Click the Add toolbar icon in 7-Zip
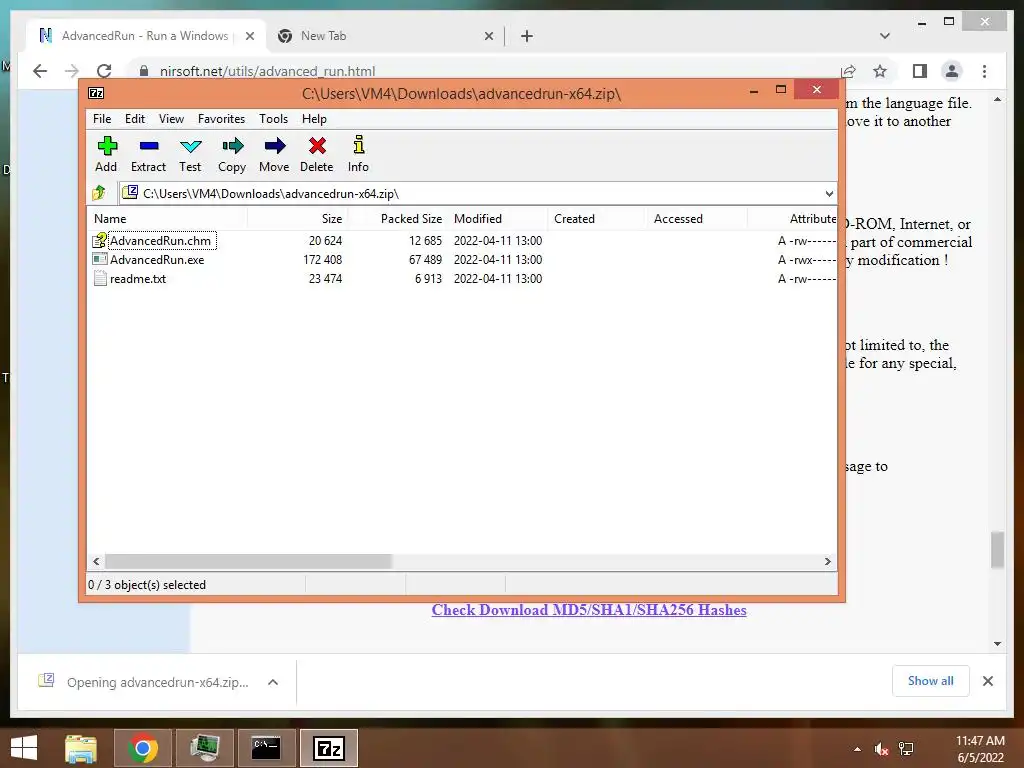The width and height of the screenshot is (1024, 768). [107, 146]
